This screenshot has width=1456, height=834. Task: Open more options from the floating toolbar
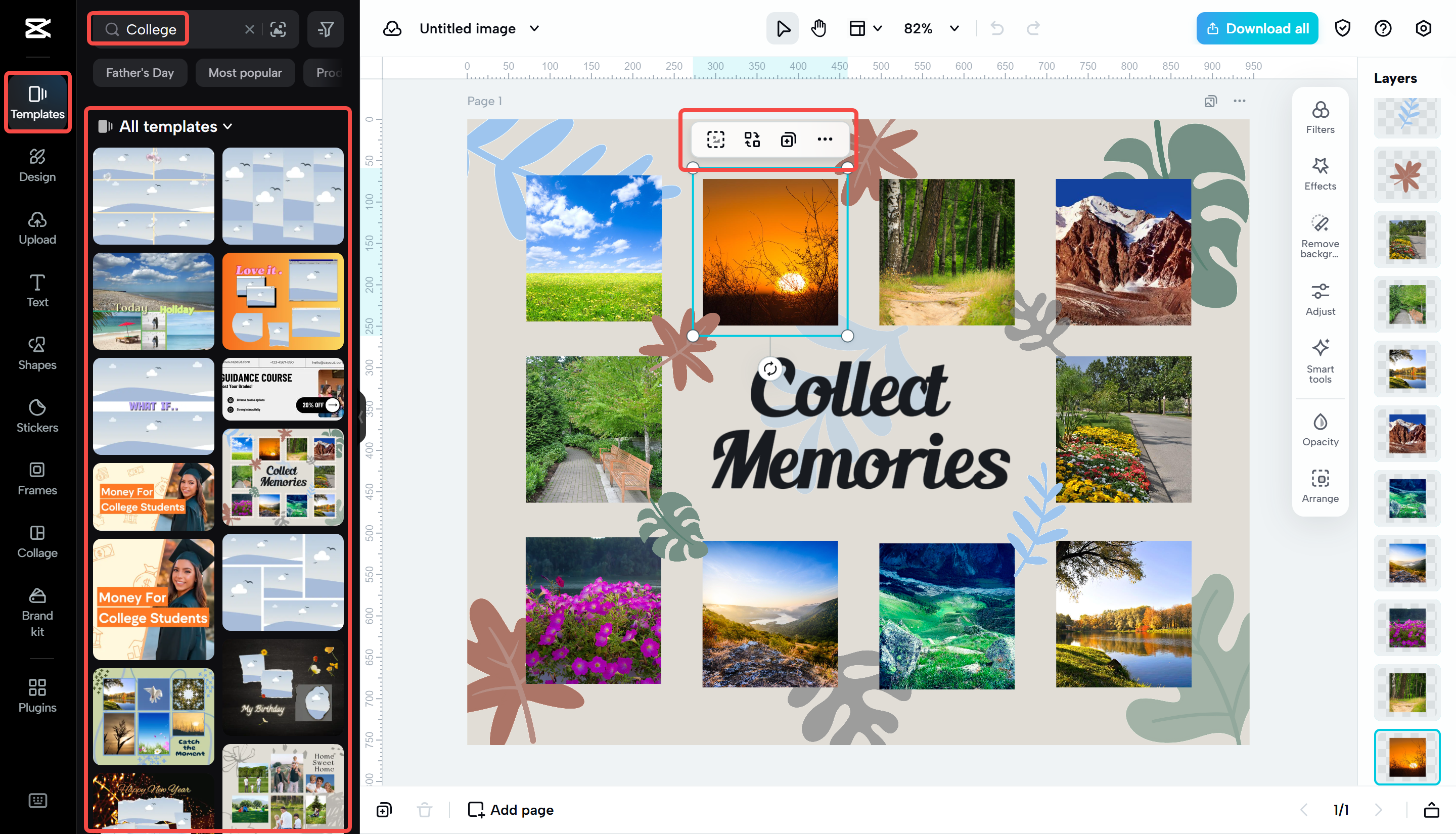coord(826,139)
